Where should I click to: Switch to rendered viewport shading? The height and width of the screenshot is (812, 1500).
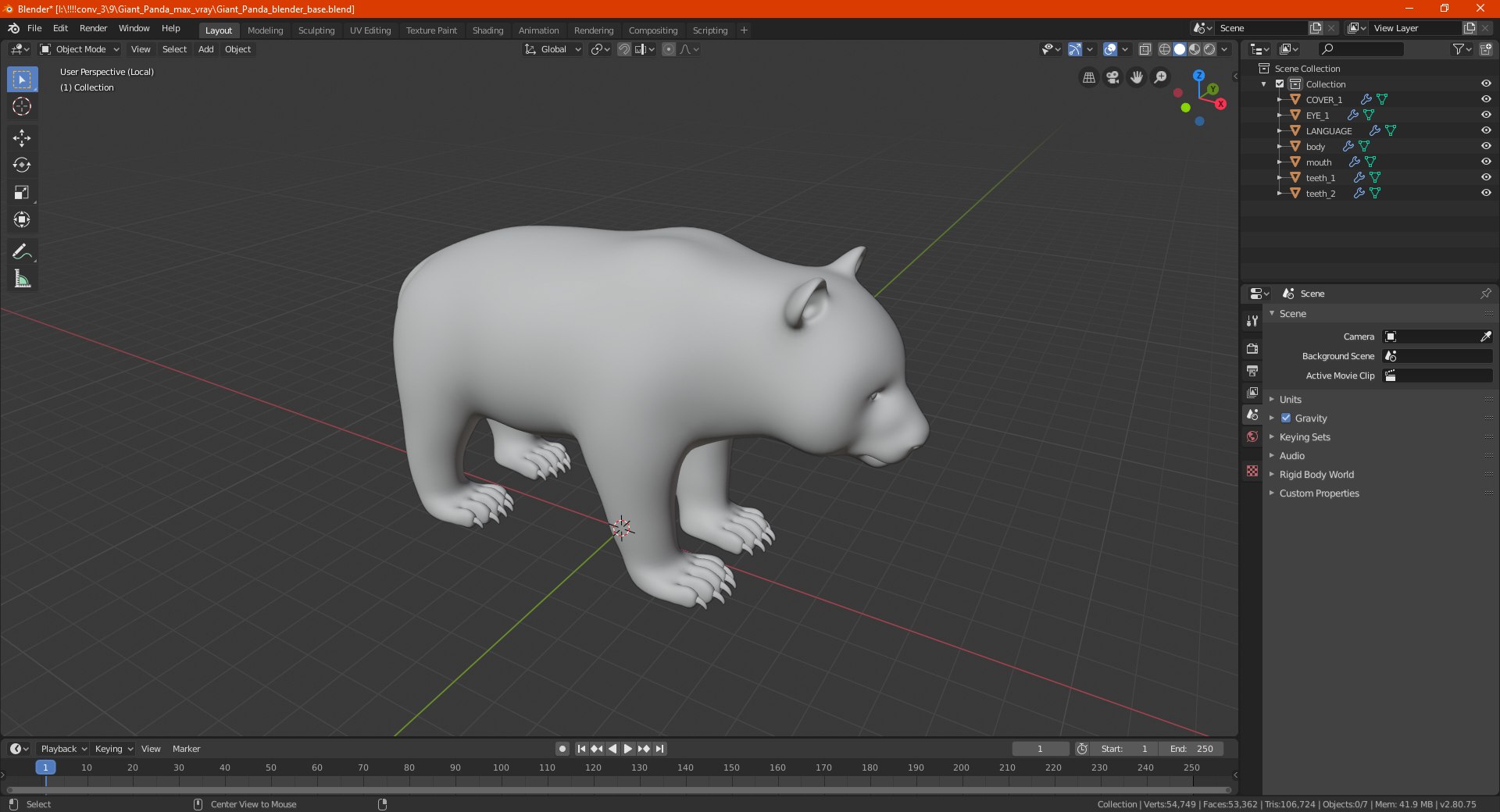(1209, 49)
